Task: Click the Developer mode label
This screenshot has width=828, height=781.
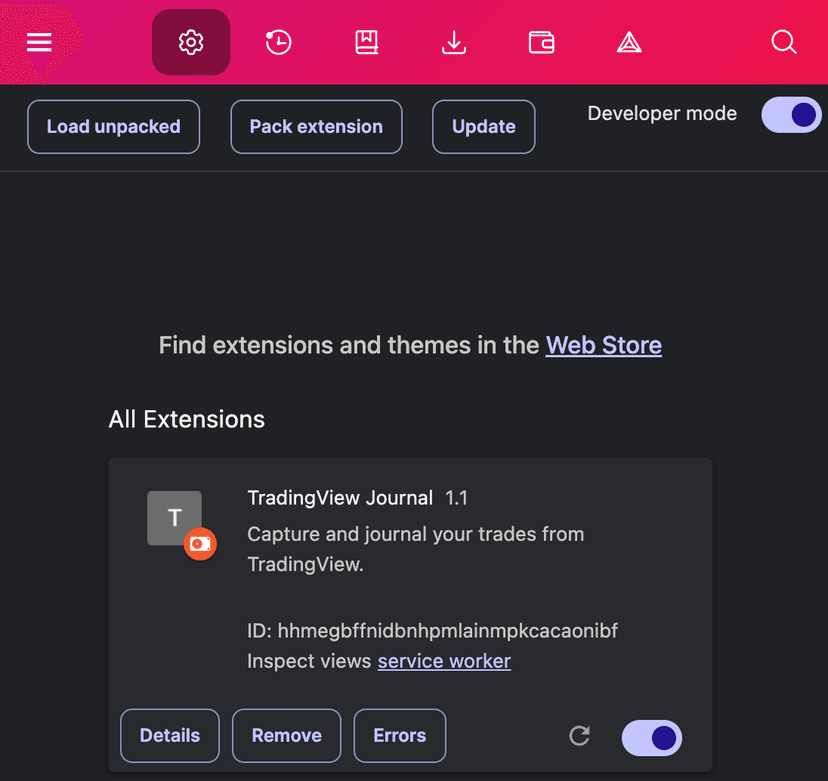Action: 662,114
